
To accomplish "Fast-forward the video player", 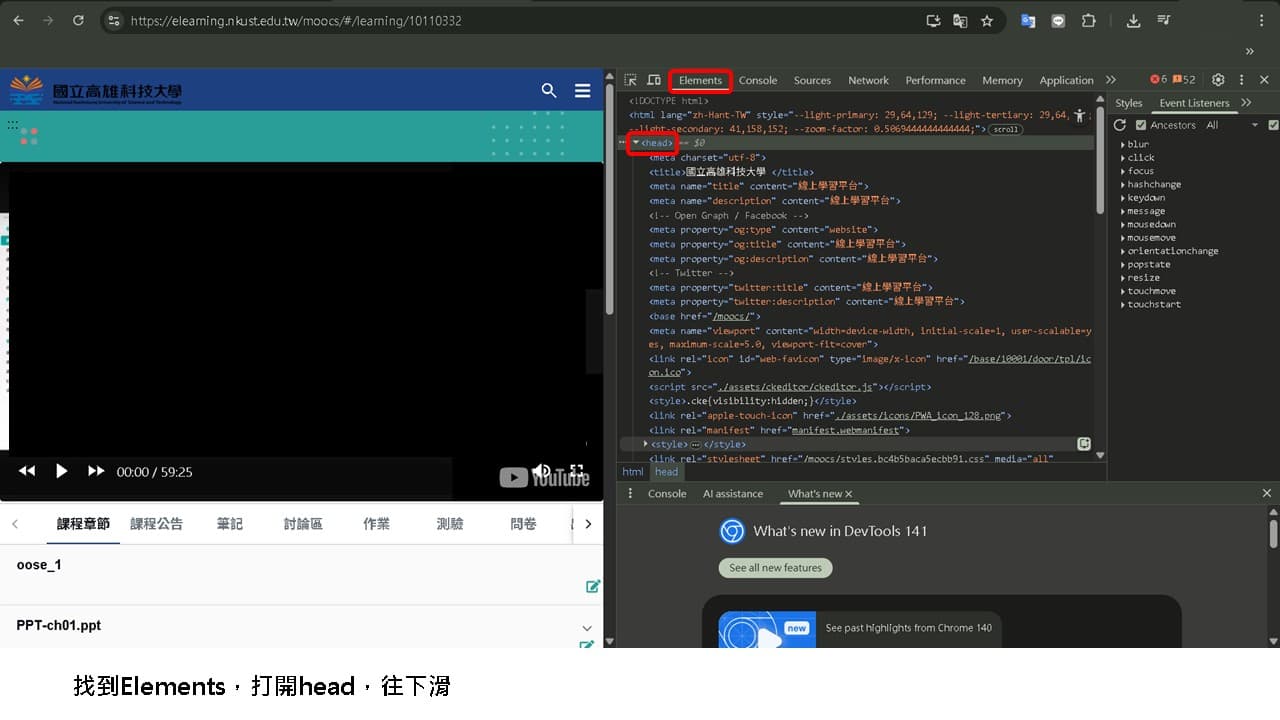I will click(x=96, y=471).
